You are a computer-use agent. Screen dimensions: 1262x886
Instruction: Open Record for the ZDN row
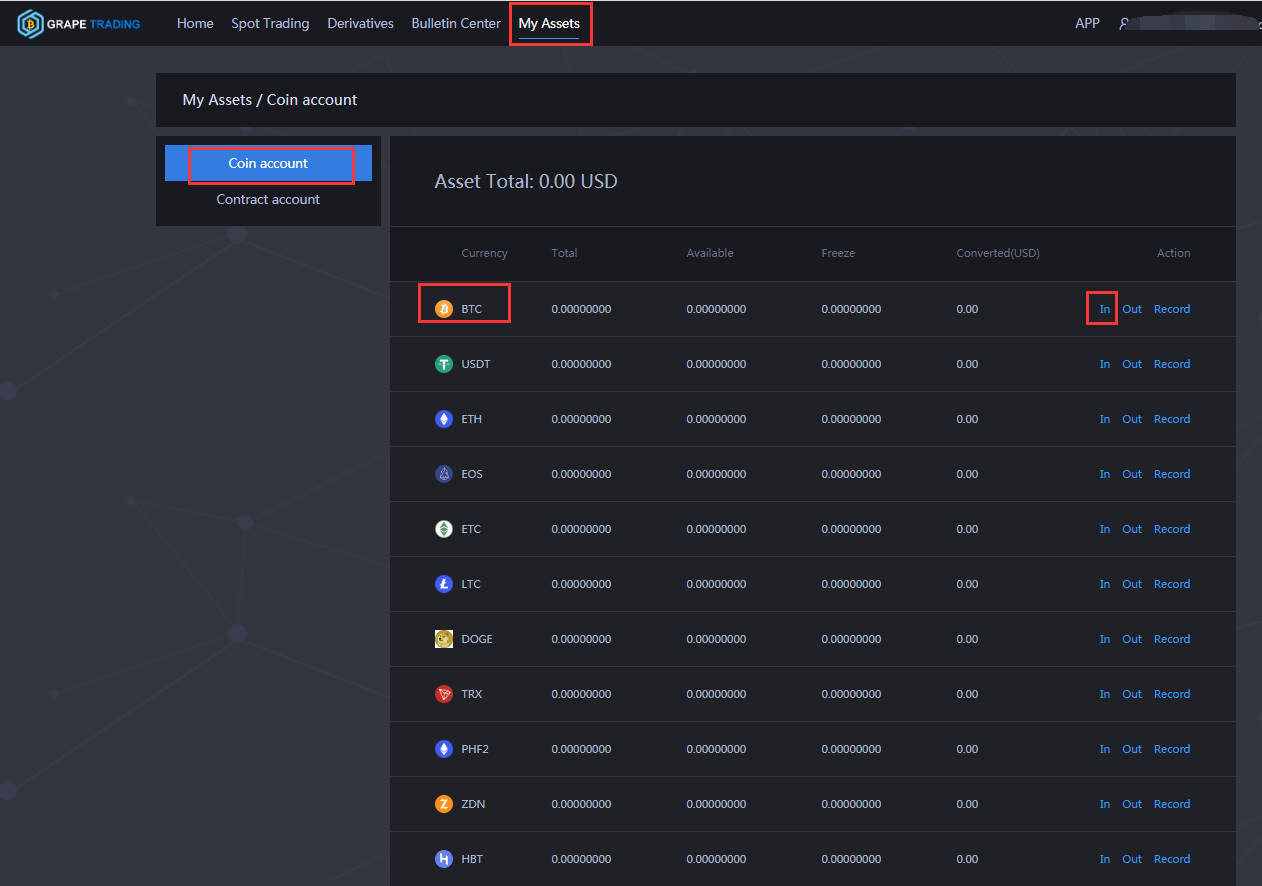(1171, 804)
